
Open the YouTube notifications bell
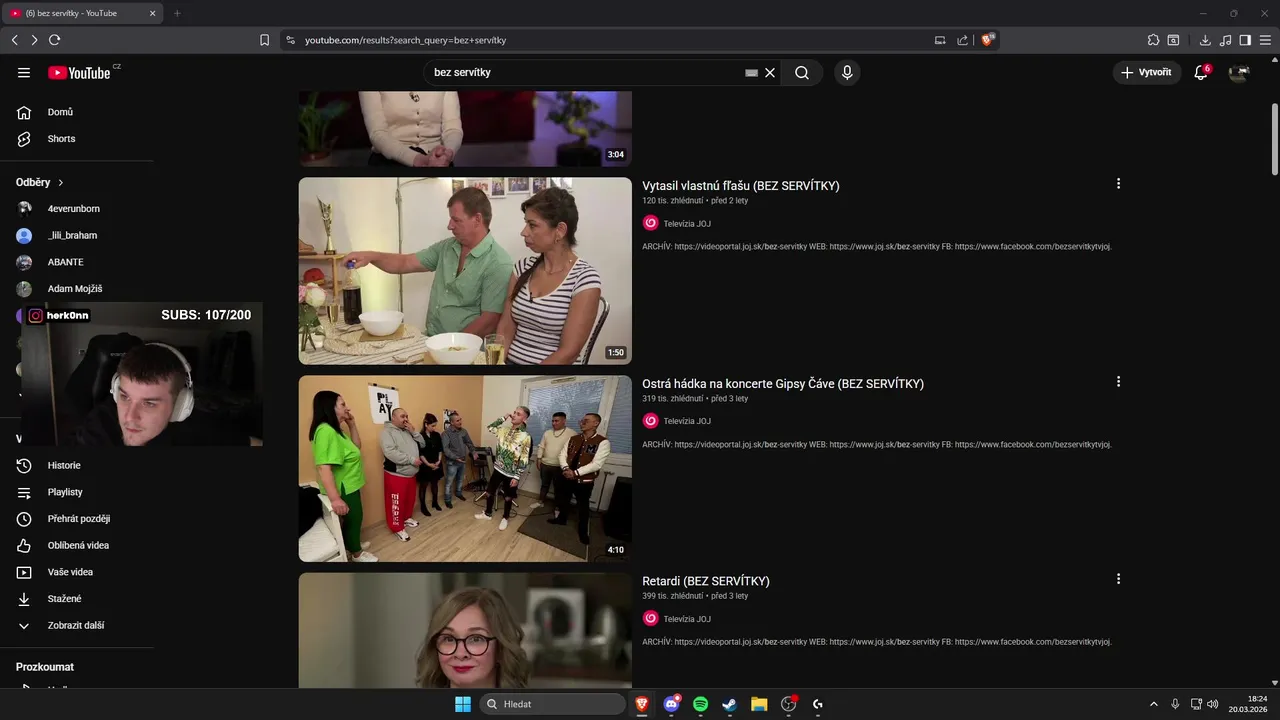1201,73
